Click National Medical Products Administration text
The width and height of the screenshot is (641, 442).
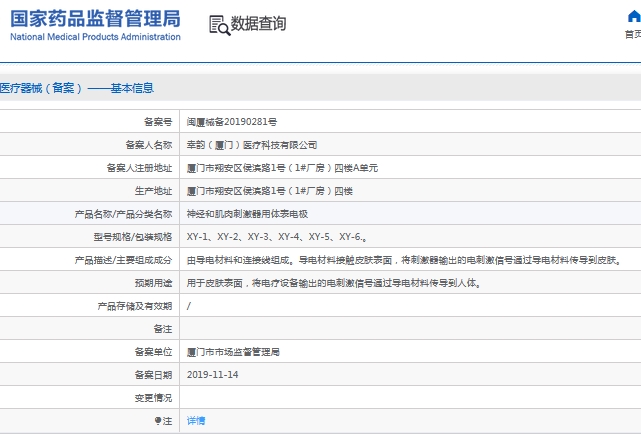[x=95, y=37]
